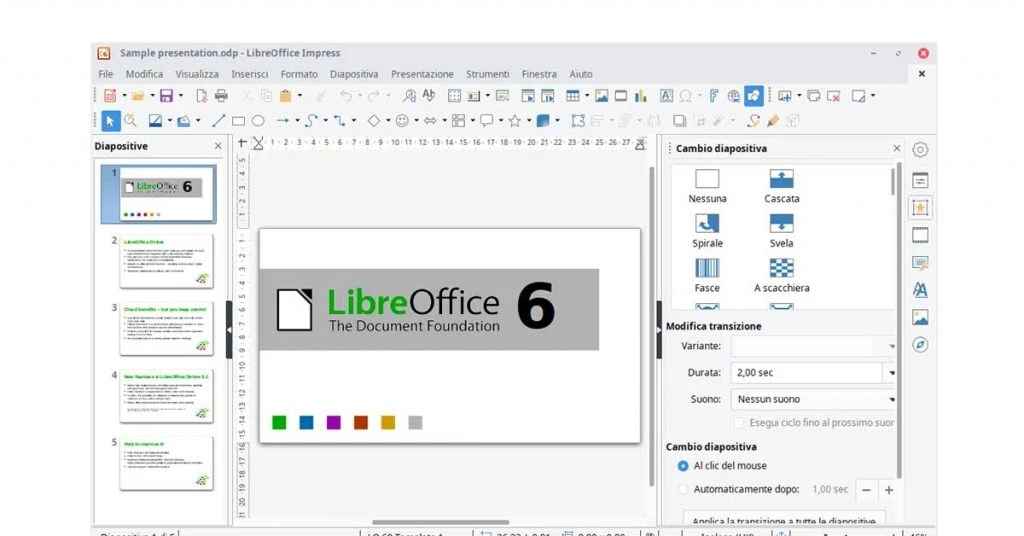Open the Diapositiva menu
Image resolution: width=1024 pixels, height=536 pixels.
pyautogui.click(x=354, y=74)
